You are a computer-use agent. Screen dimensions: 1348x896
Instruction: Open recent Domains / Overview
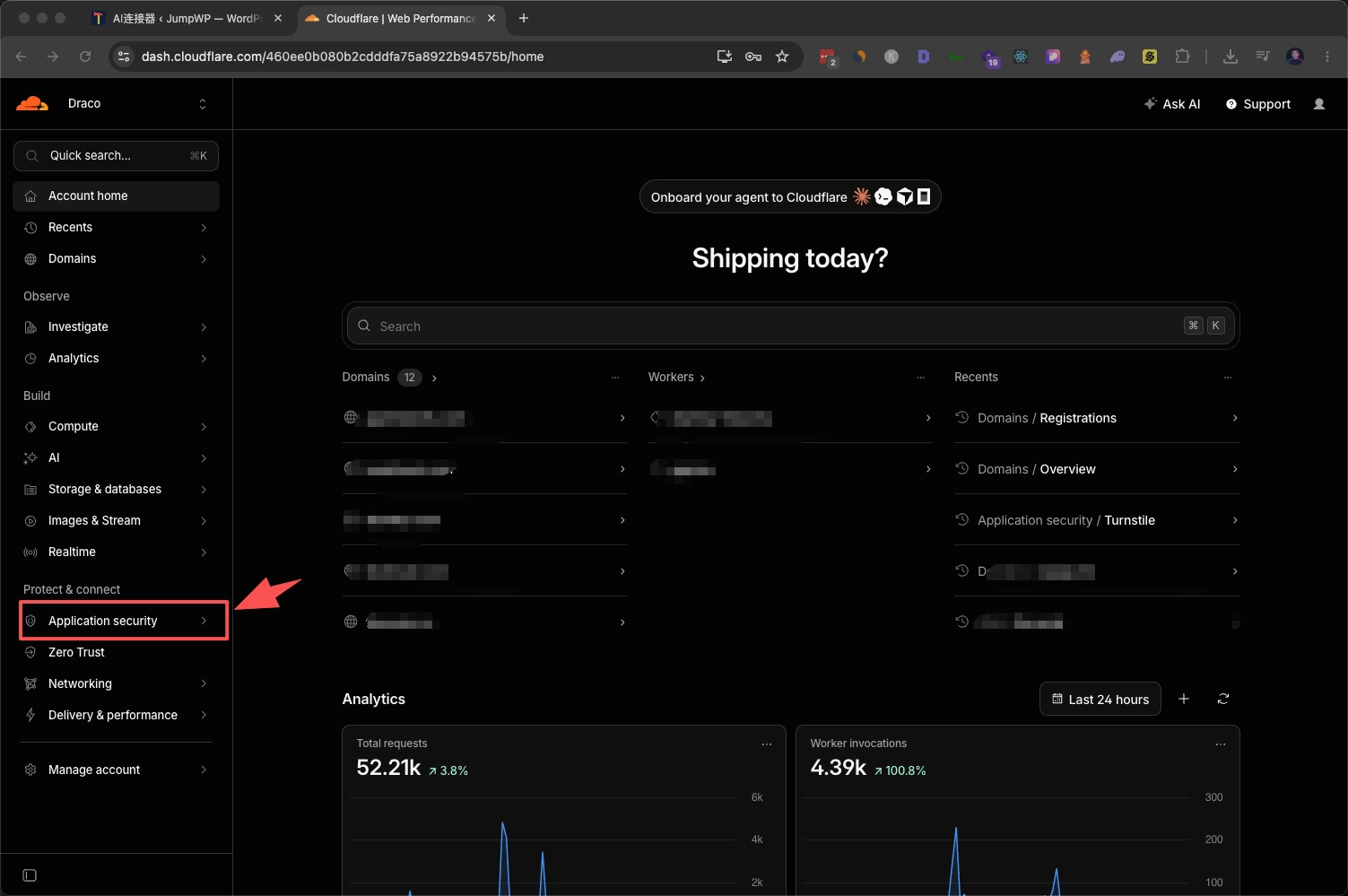1097,469
